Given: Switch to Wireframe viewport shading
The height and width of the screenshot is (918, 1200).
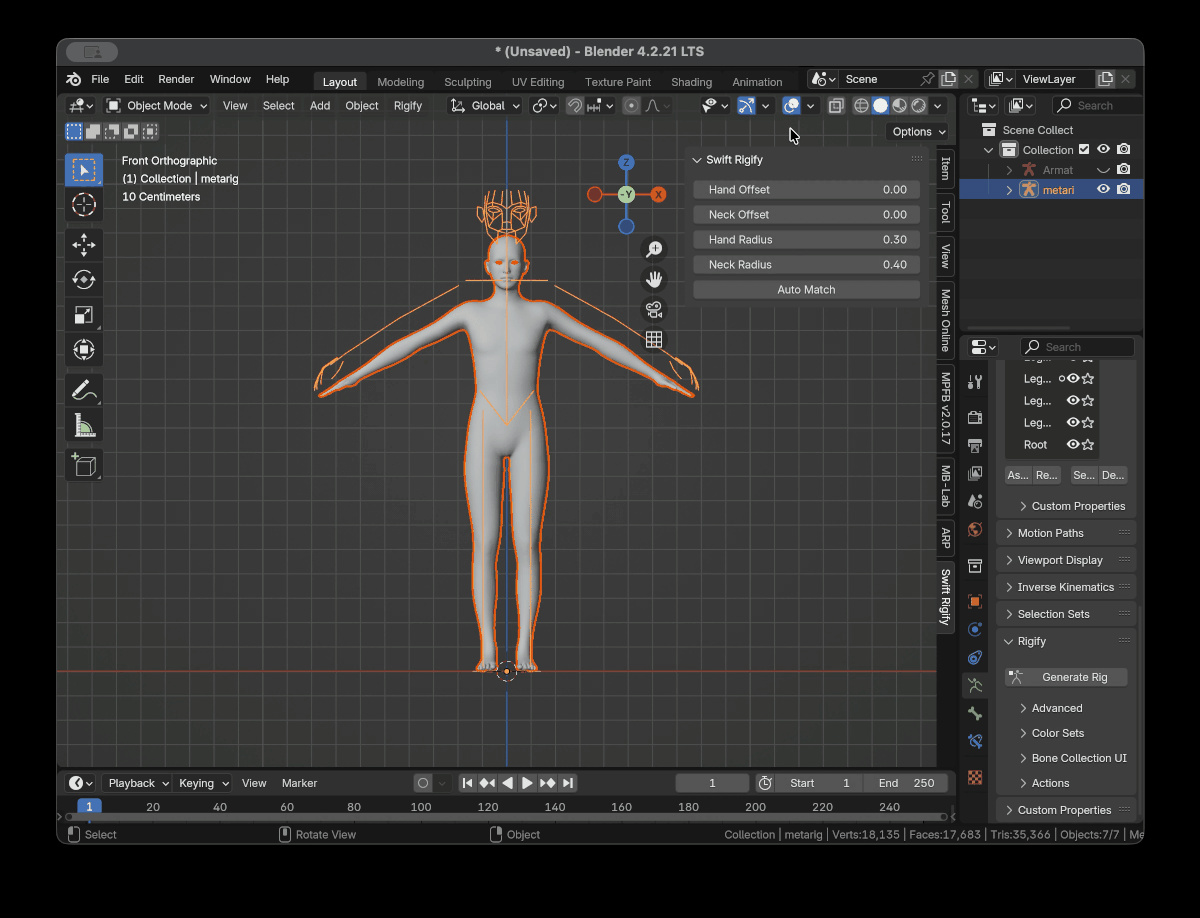Looking at the screenshot, I should point(861,106).
